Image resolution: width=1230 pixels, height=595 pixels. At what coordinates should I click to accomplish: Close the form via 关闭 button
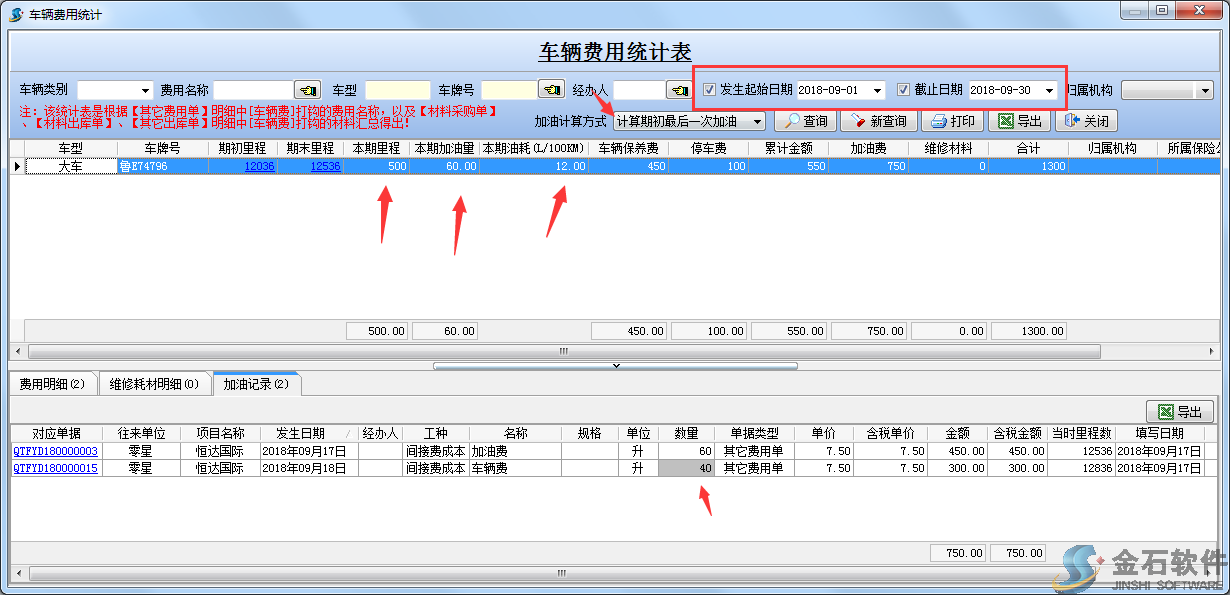[x=1085, y=121]
